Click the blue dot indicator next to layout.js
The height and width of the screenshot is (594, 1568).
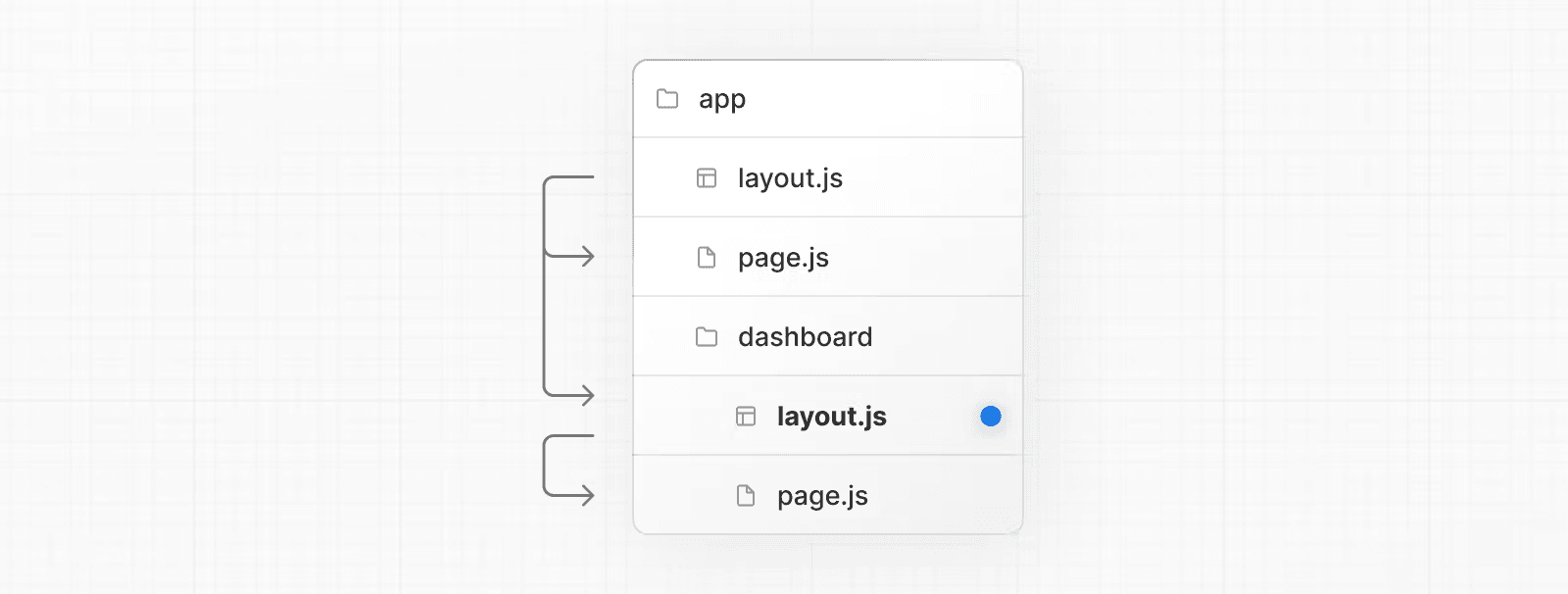[991, 417]
